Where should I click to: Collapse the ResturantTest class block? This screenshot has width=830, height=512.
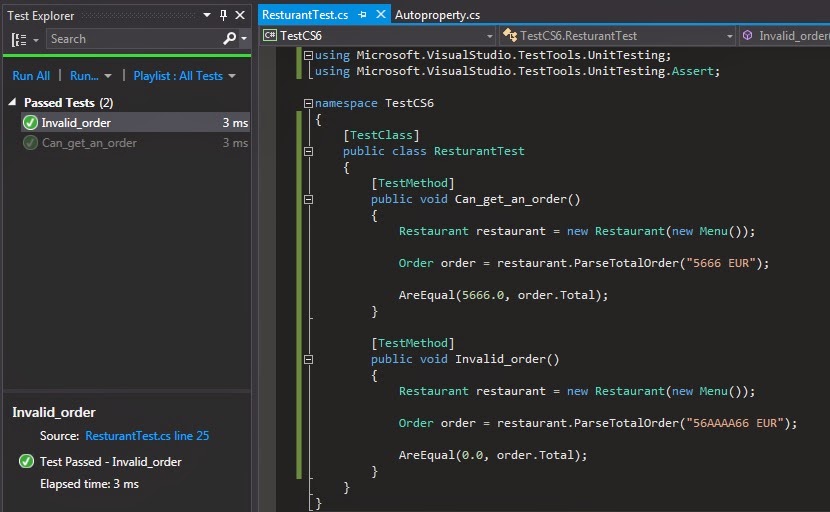click(x=309, y=151)
